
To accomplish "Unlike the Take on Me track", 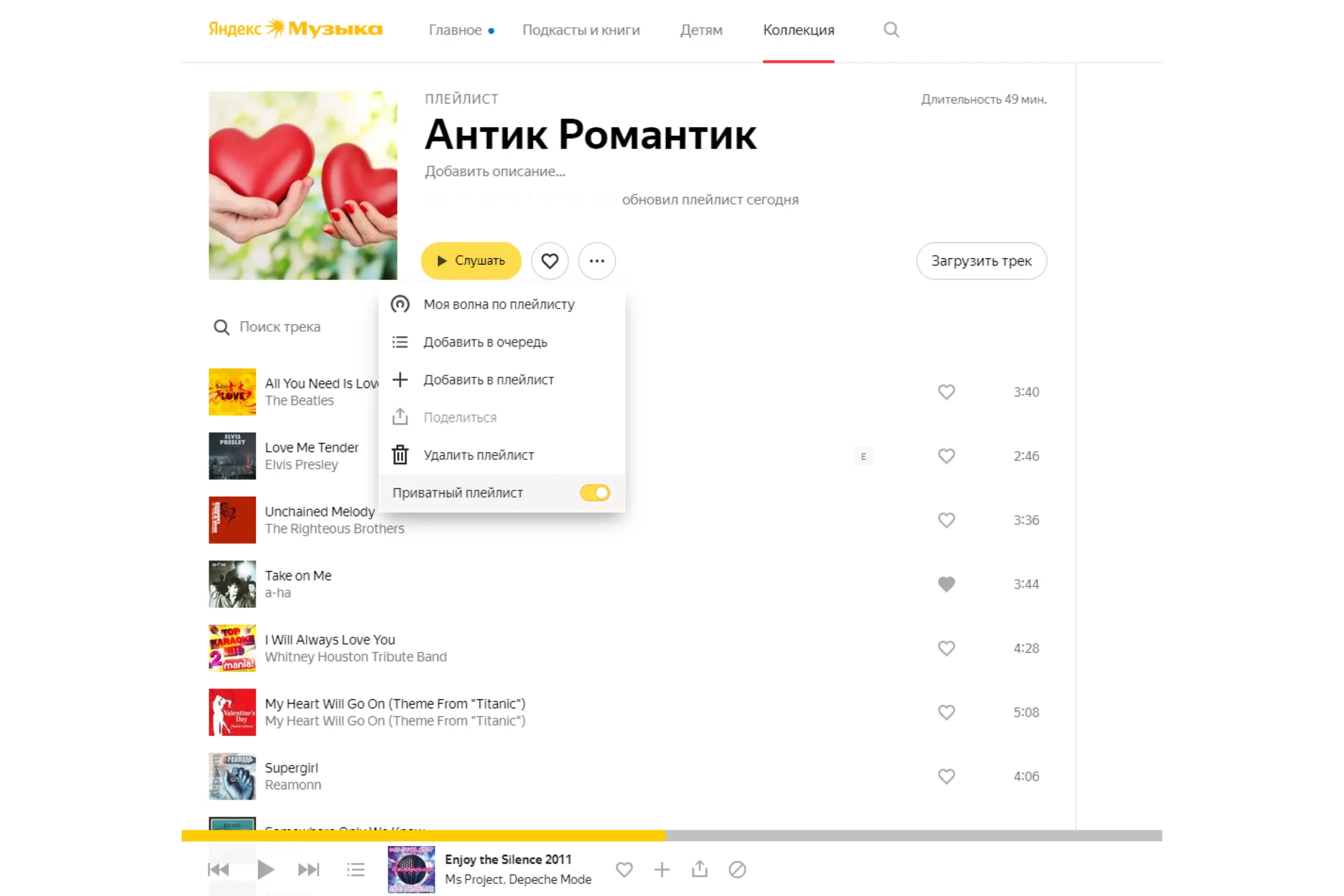I will pos(946,584).
